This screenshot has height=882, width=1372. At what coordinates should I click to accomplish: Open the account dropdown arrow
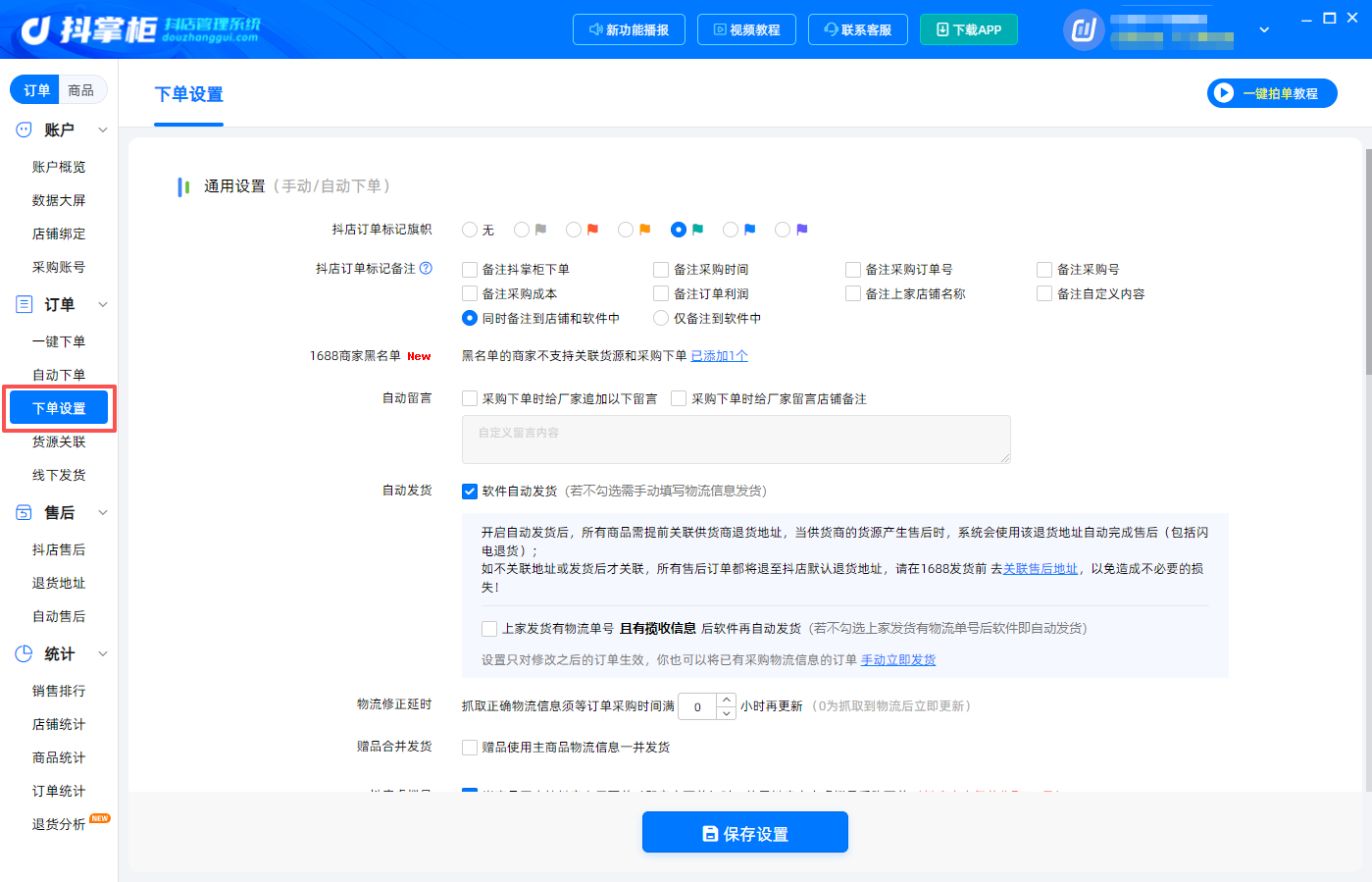(x=1264, y=30)
